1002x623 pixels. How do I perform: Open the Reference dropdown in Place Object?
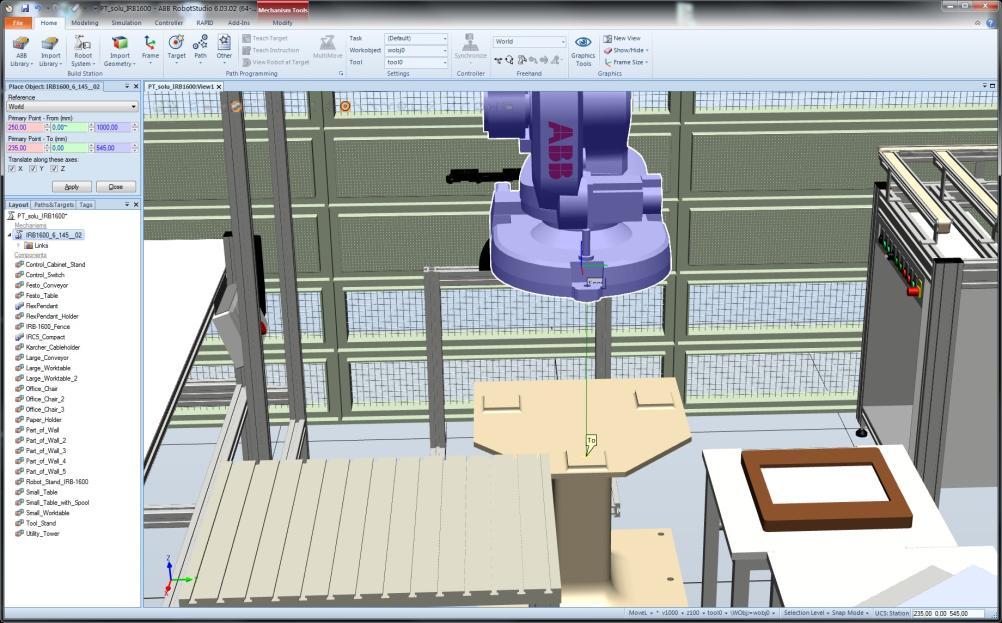(x=72, y=107)
